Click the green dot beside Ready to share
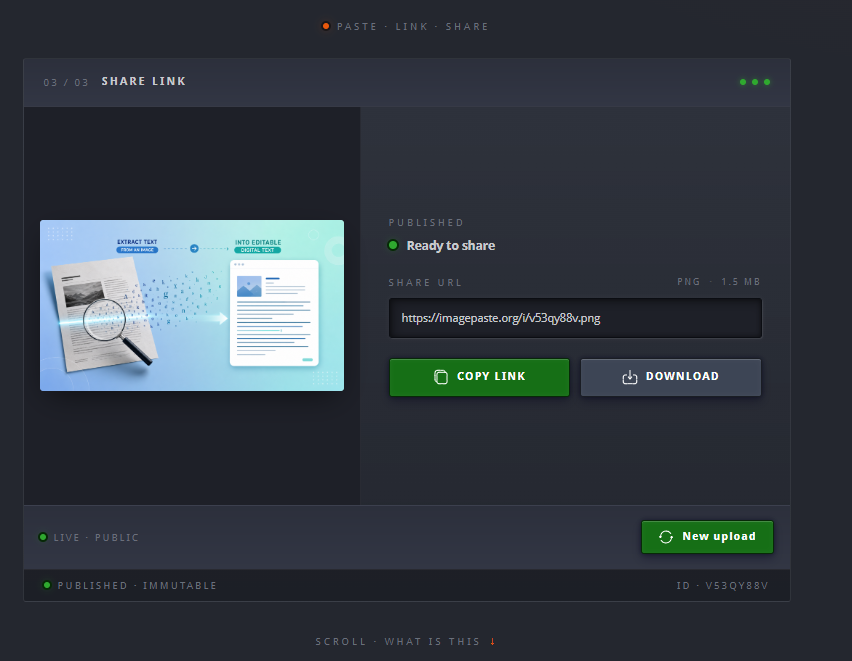This screenshot has height=661, width=852. 393,245
